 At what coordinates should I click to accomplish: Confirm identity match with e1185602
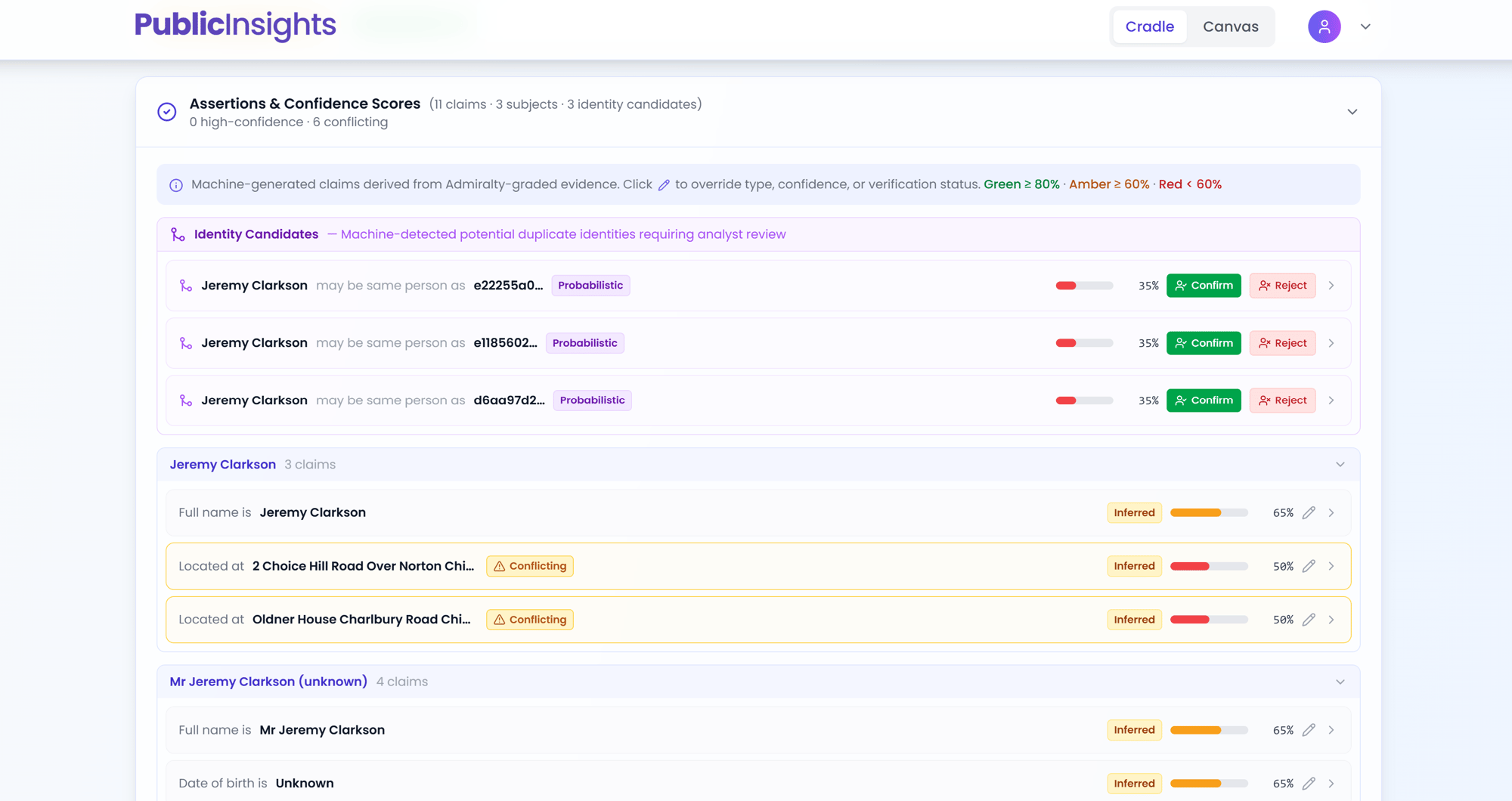[1204, 343]
